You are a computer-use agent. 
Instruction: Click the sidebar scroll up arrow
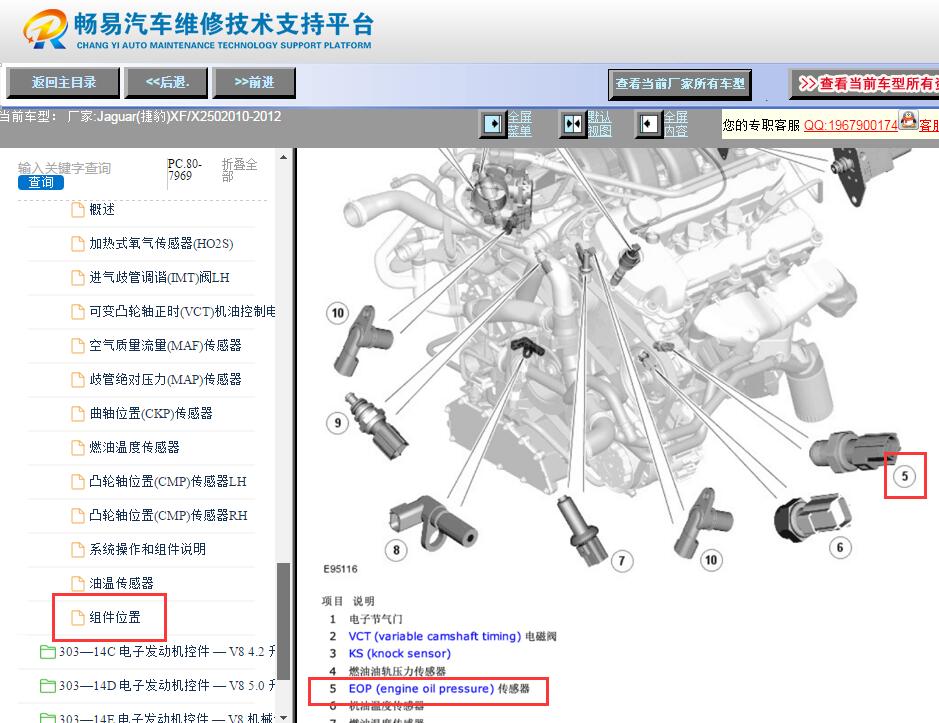point(283,158)
